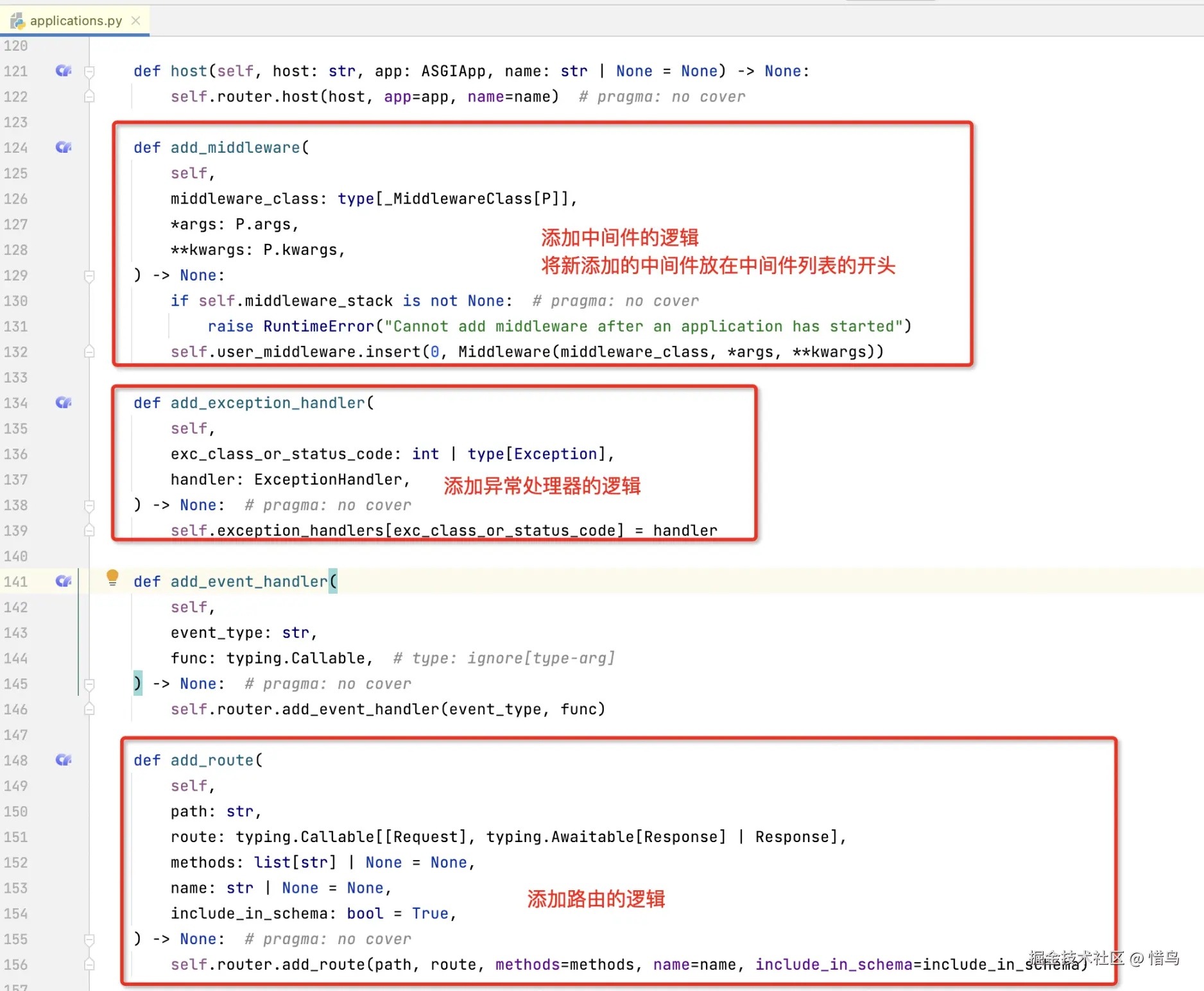Click middleware_stack in the if statement
This screenshot has width=1204, height=991.
click(x=318, y=301)
